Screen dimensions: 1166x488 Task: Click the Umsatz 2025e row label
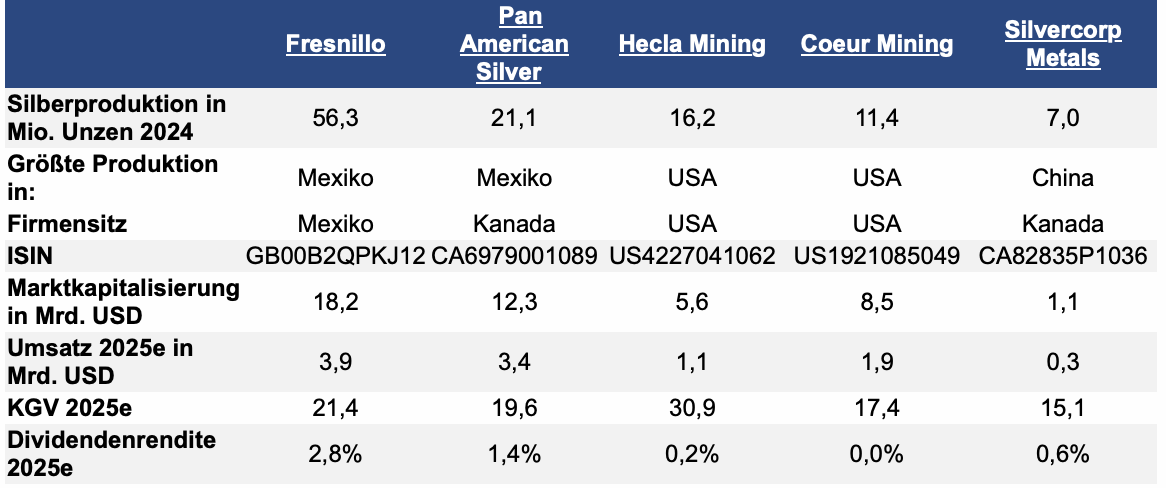(x=100, y=362)
